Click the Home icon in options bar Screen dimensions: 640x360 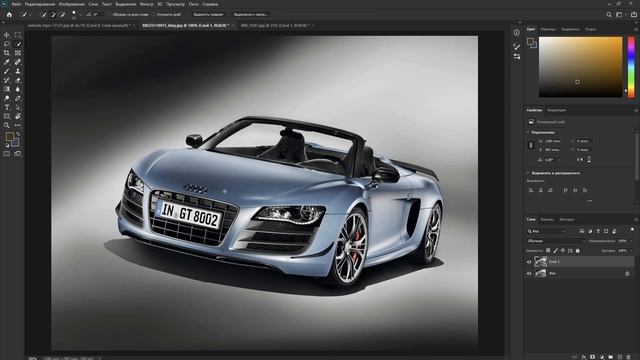[9, 15]
